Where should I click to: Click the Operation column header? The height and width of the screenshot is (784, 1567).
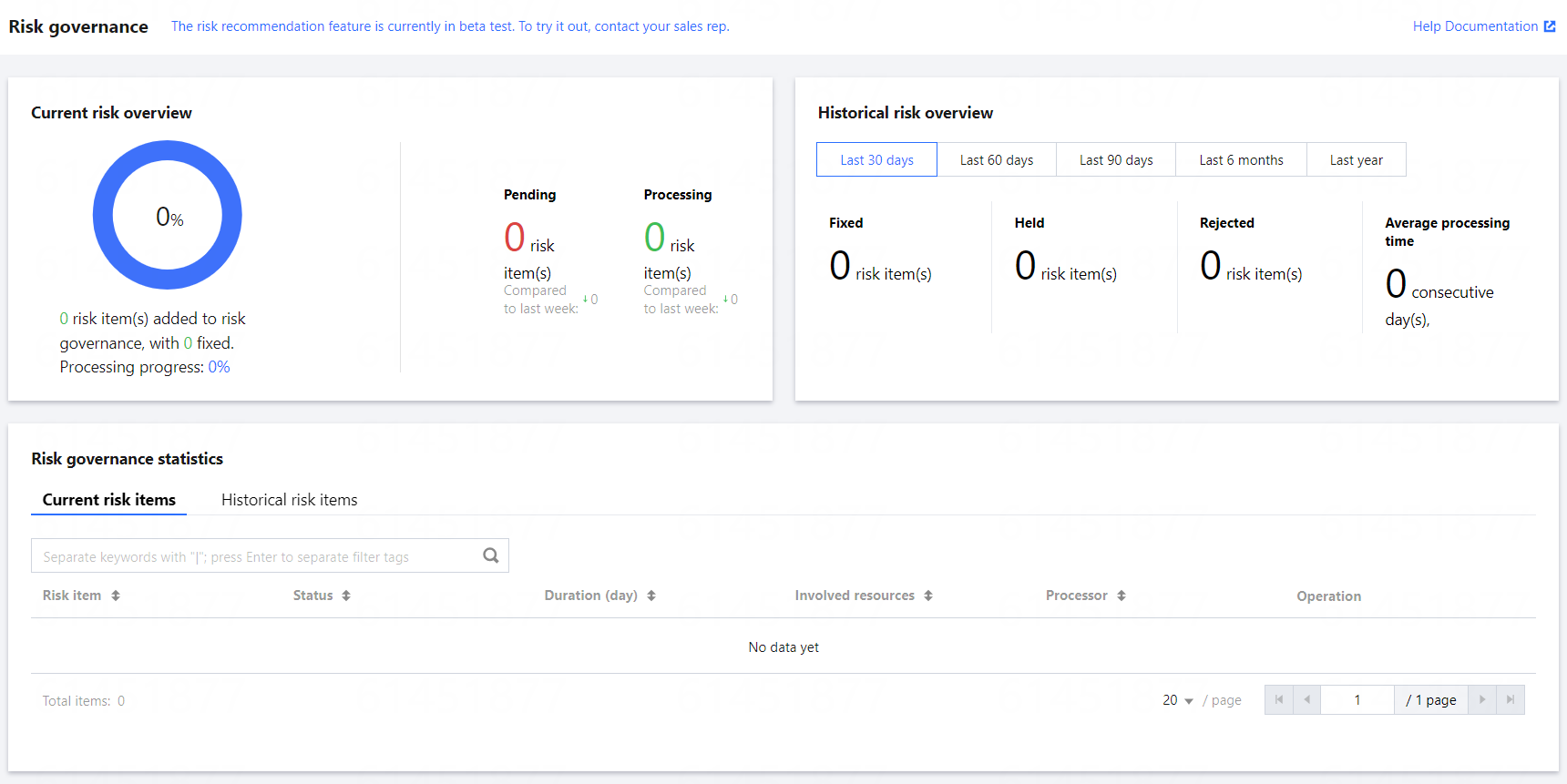(1328, 596)
